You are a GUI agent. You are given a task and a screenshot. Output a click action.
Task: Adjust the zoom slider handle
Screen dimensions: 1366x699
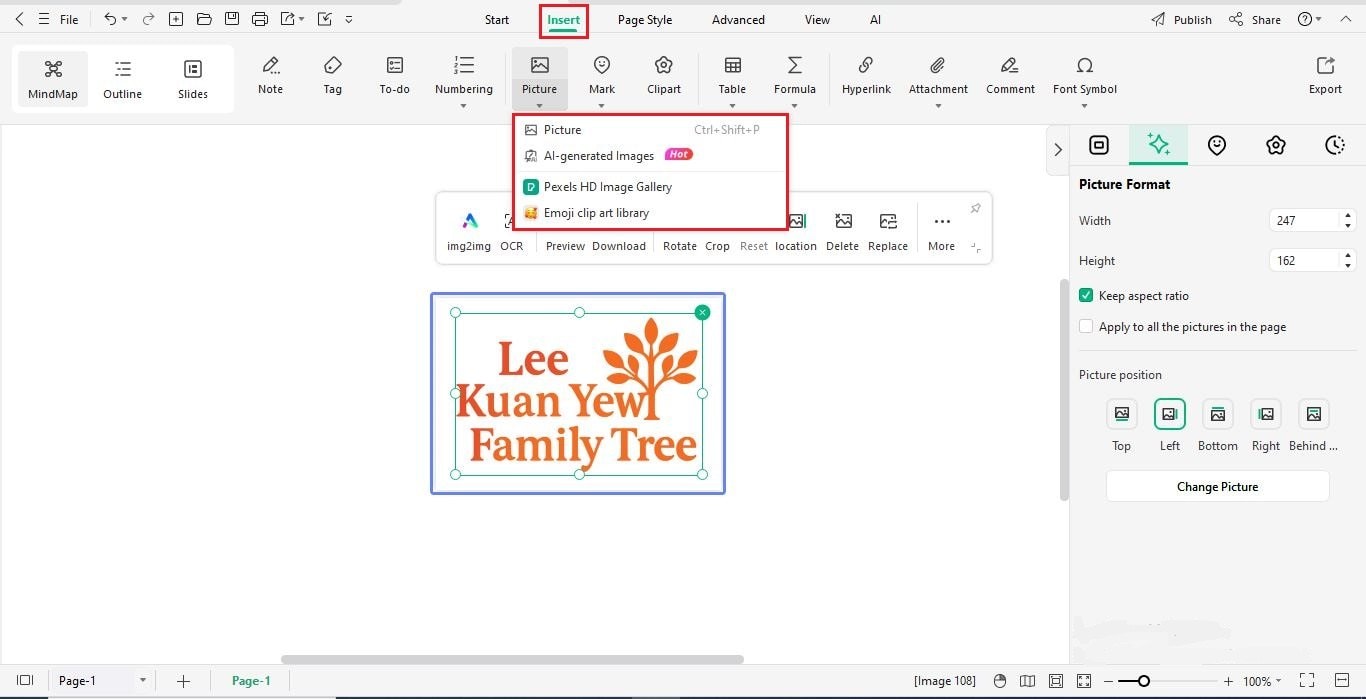(1143, 681)
